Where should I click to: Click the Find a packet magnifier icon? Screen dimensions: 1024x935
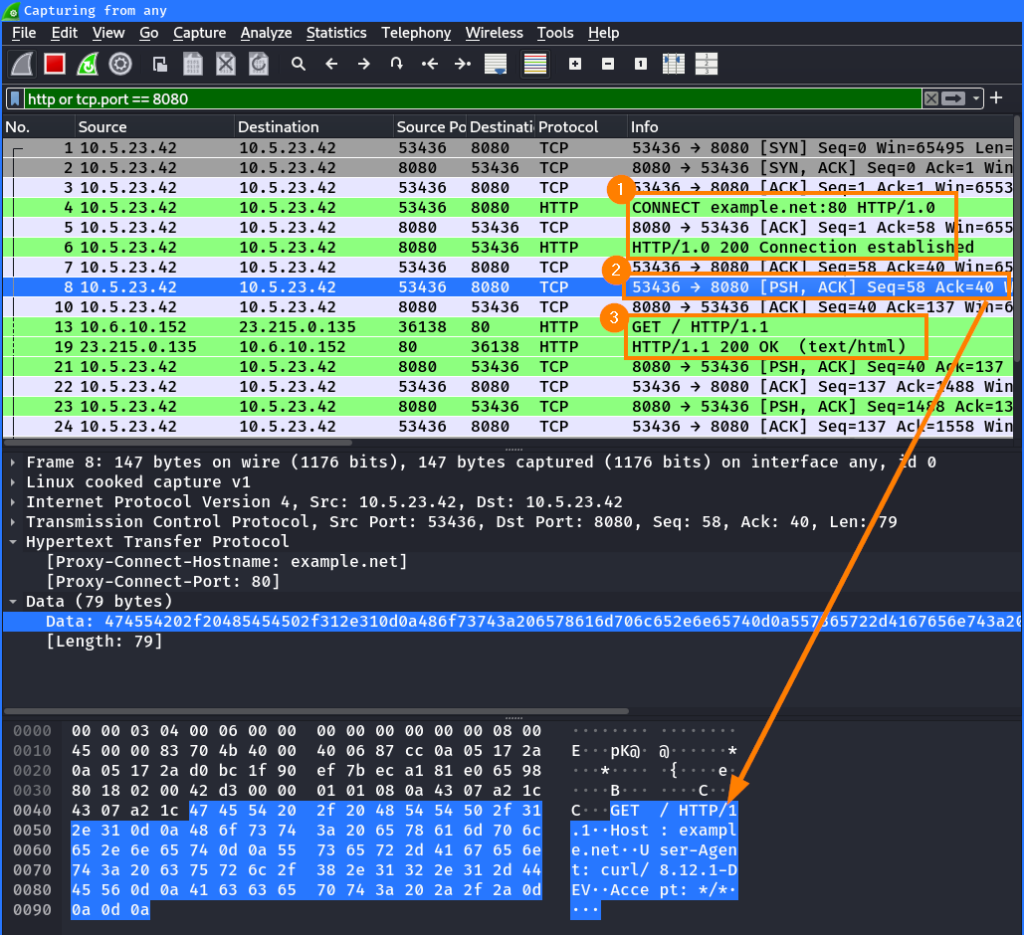(298, 64)
